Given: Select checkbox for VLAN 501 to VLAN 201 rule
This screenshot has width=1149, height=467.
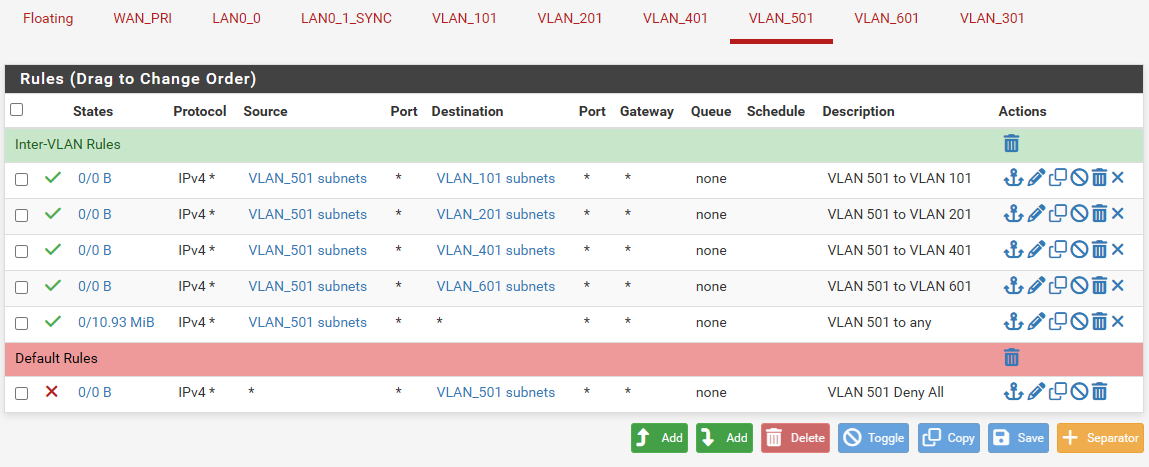Looking at the screenshot, I should pyautogui.click(x=22, y=215).
